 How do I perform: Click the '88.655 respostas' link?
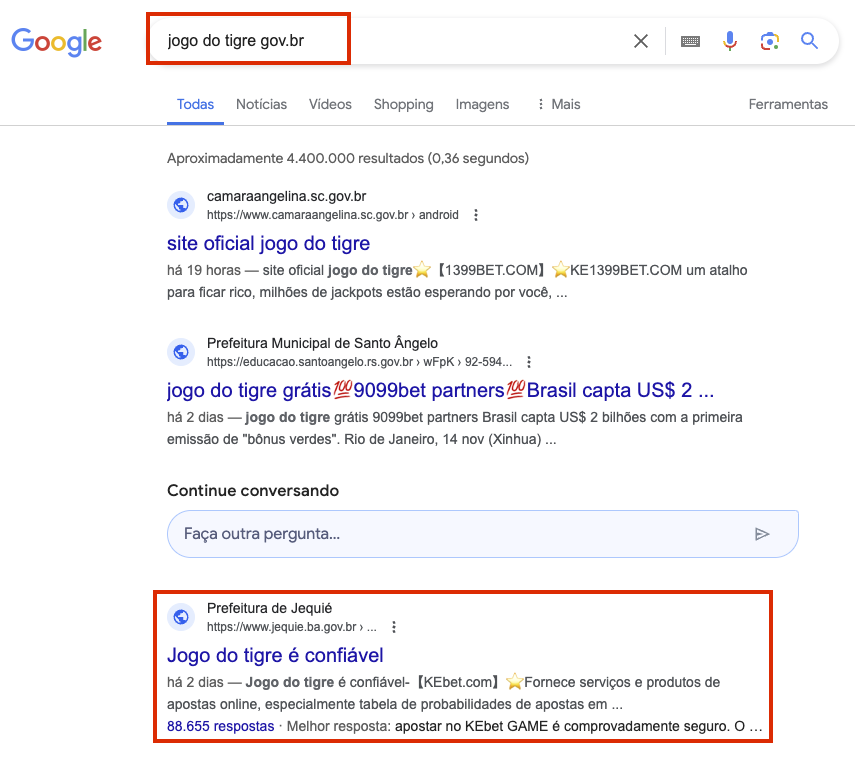pyautogui.click(x=220, y=726)
